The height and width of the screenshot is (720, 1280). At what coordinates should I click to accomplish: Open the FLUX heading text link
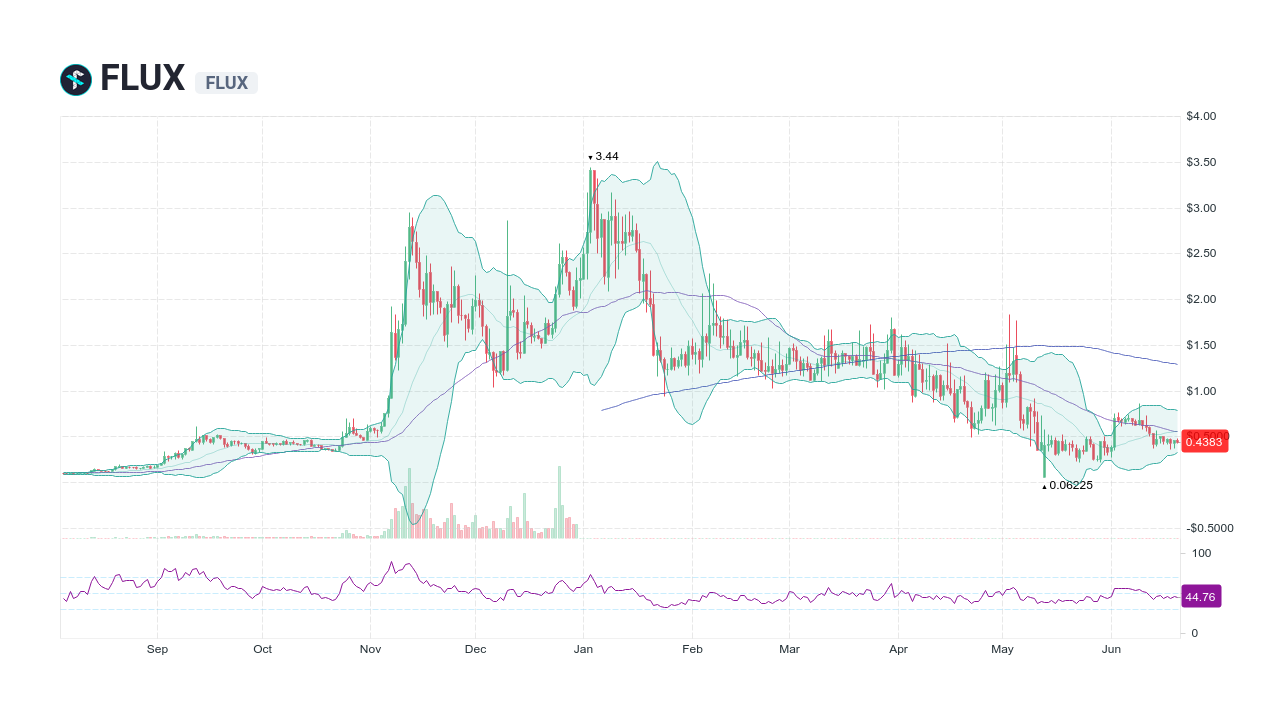tap(140, 77)
